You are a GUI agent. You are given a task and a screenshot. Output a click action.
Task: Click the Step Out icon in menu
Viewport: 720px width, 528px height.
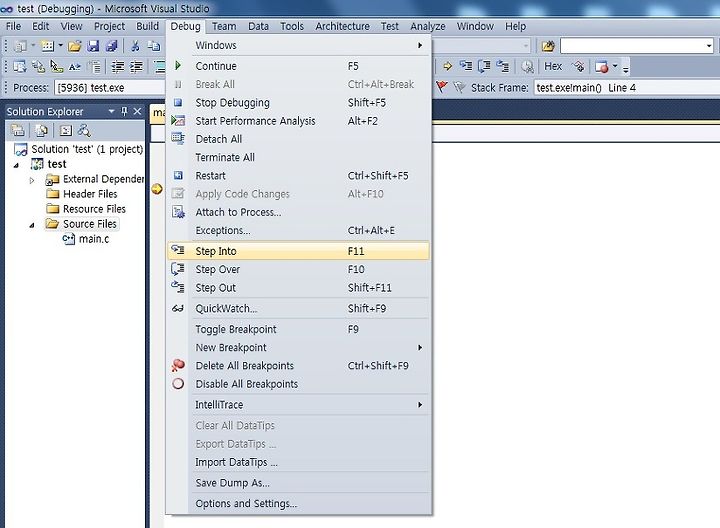[178, 287]
